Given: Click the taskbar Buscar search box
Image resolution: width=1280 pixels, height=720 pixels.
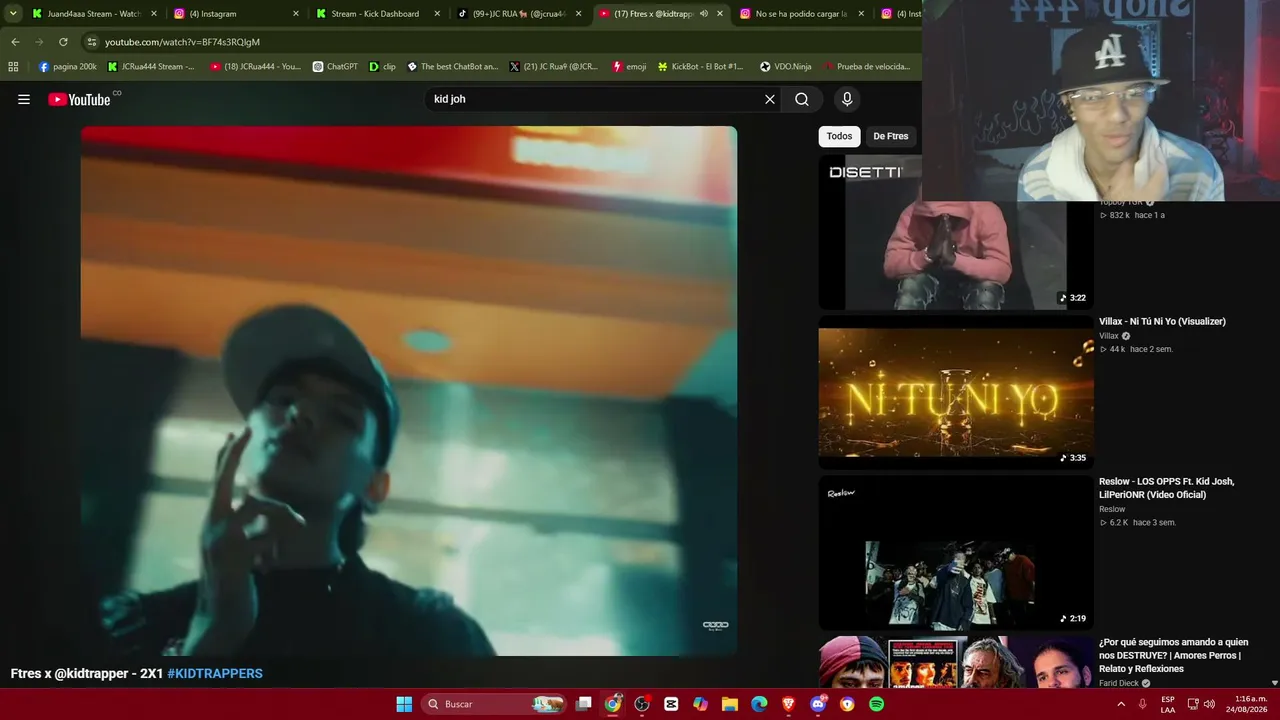Looking at the screenshot, I should pos(494,704).
